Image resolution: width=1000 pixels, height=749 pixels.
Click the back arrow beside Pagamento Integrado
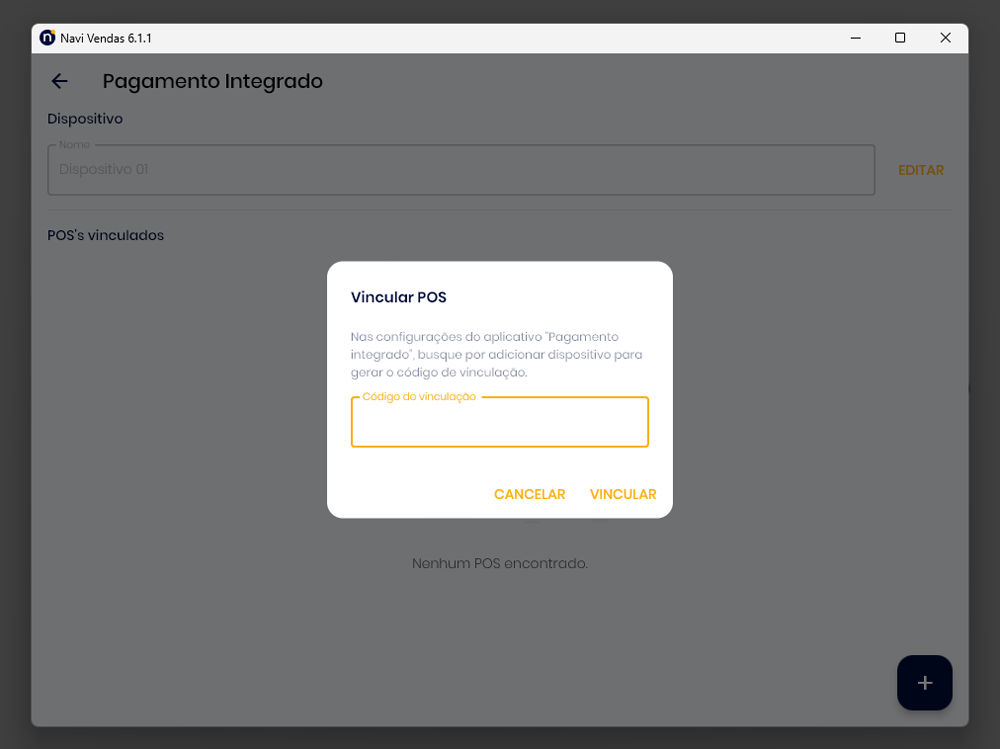[x=59, y=81]
